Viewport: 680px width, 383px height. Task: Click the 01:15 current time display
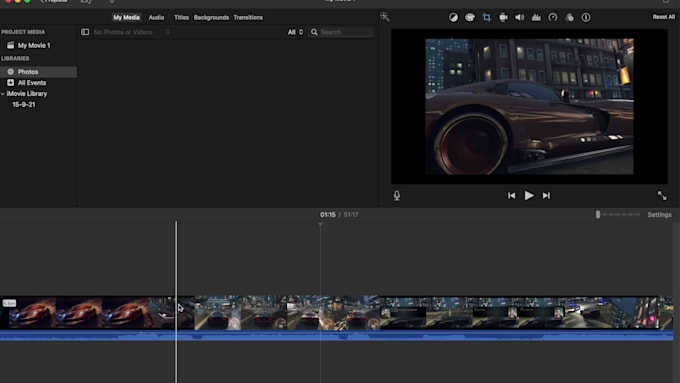327,215
